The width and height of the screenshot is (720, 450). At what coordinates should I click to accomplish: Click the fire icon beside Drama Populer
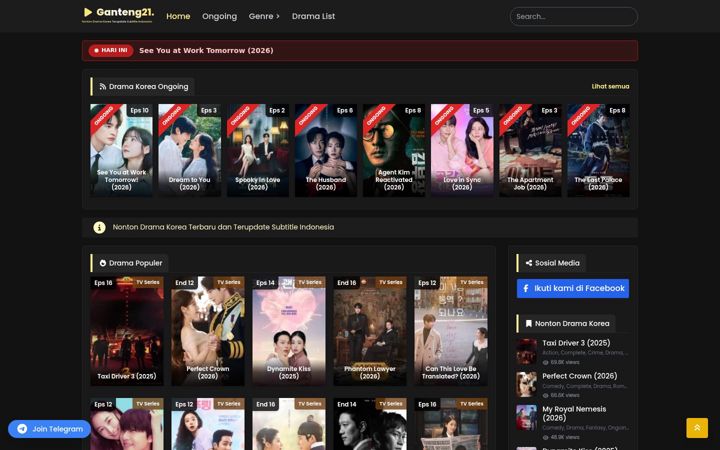pos(103,263)
